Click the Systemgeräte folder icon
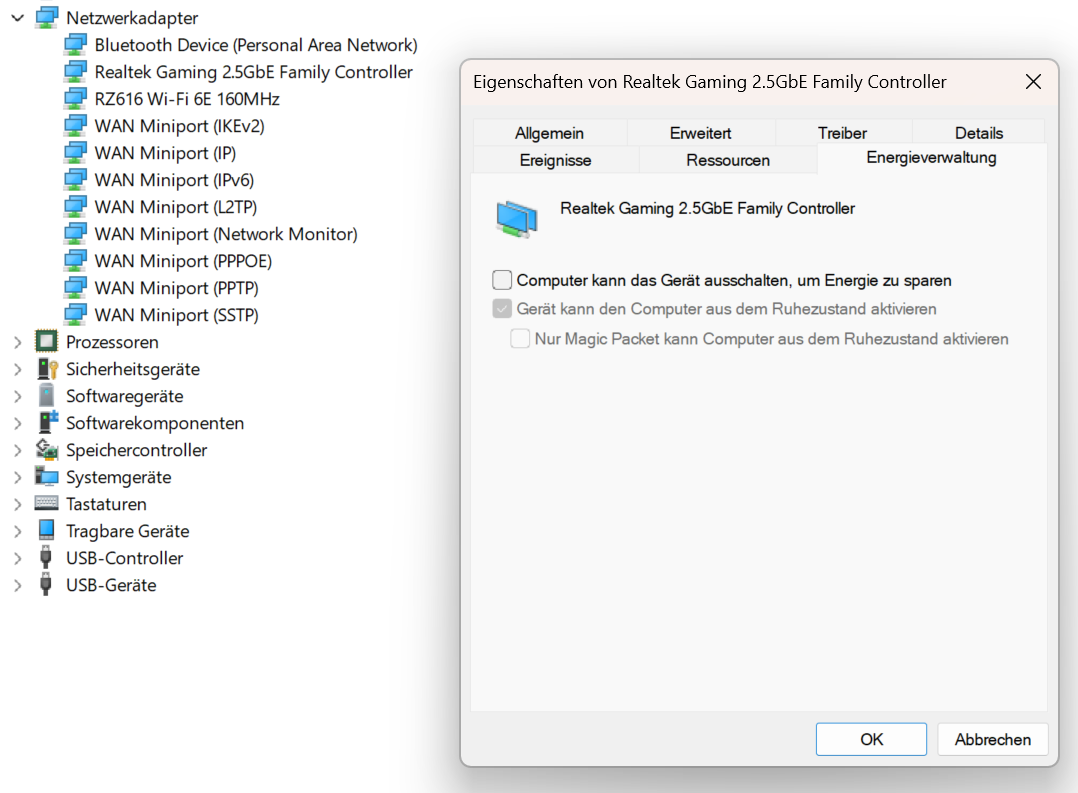Screen dimensions: 1078x793 pos(47,477)
